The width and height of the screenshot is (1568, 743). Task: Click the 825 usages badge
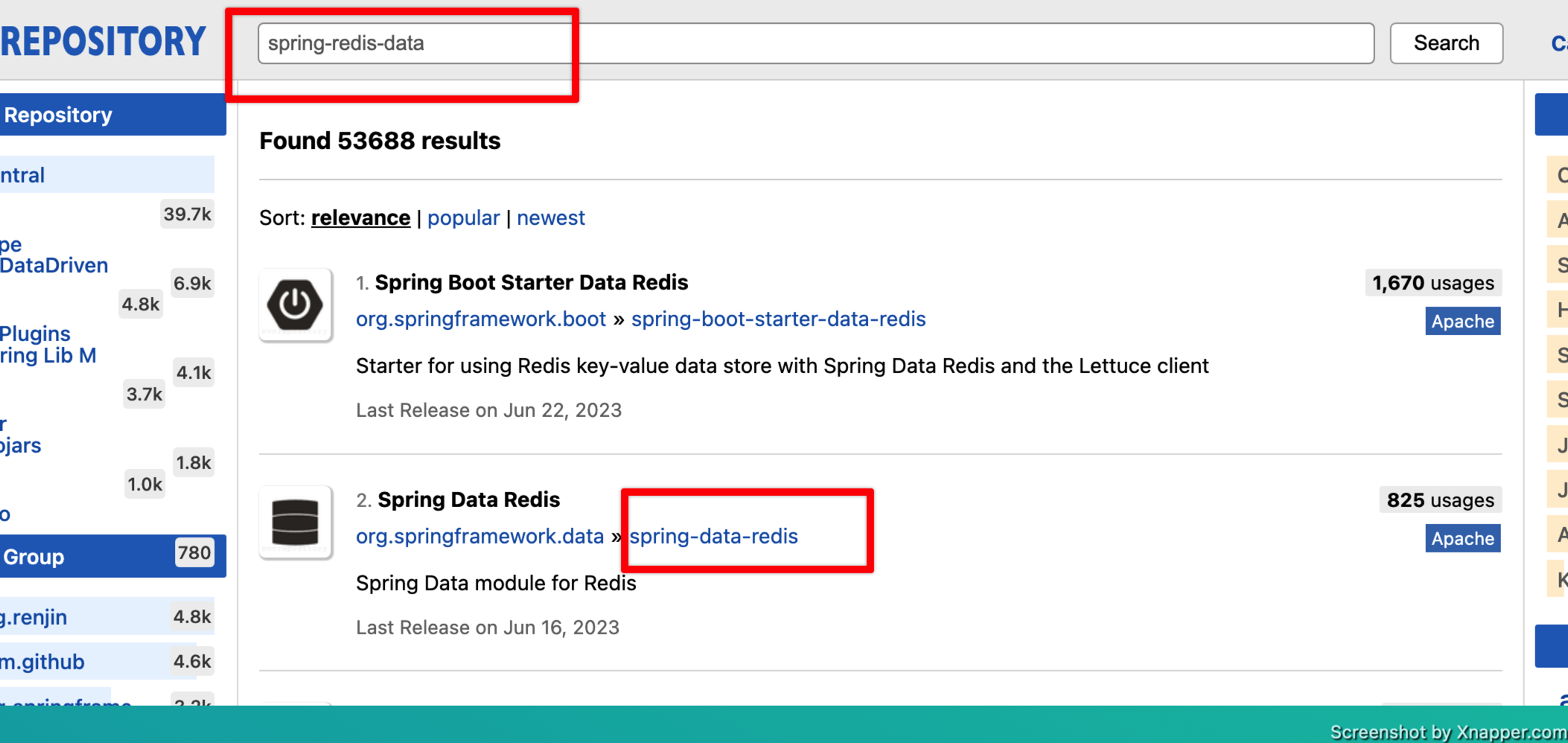click(x=1441, y=500)
